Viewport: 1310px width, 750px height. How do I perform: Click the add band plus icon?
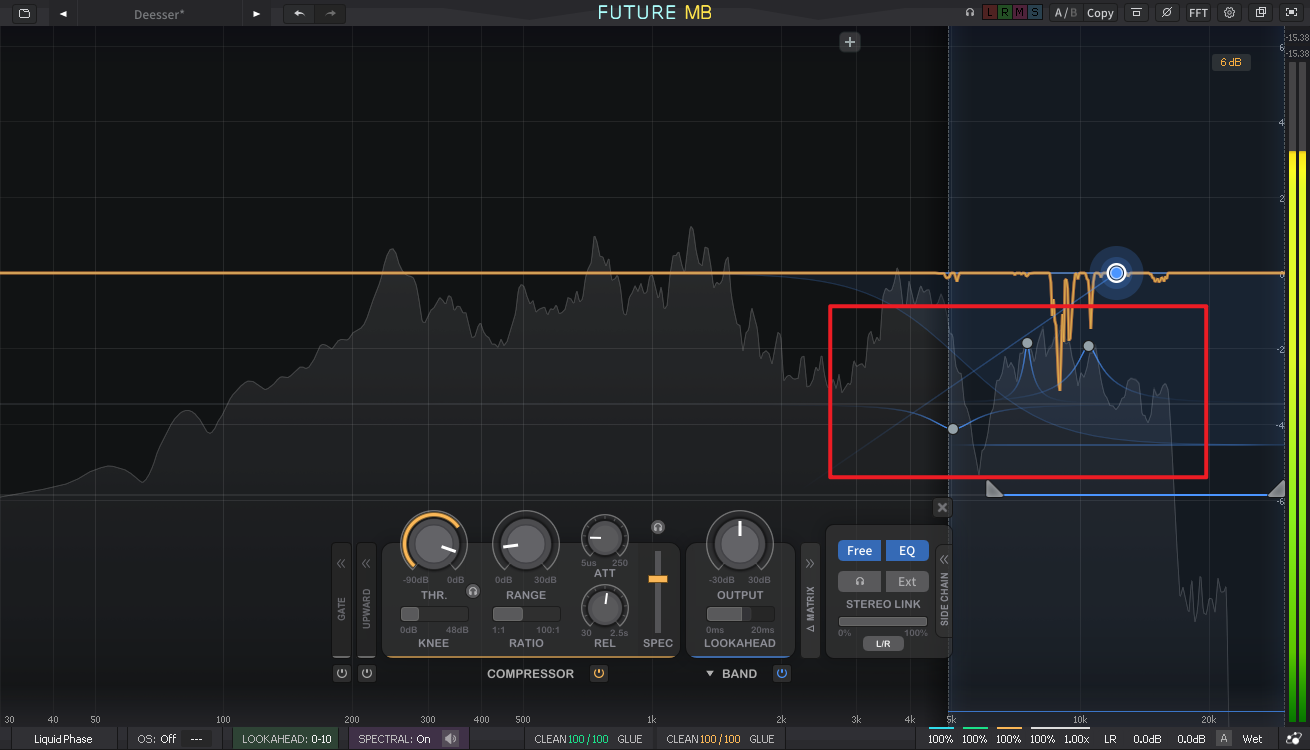tap(850, 42)
